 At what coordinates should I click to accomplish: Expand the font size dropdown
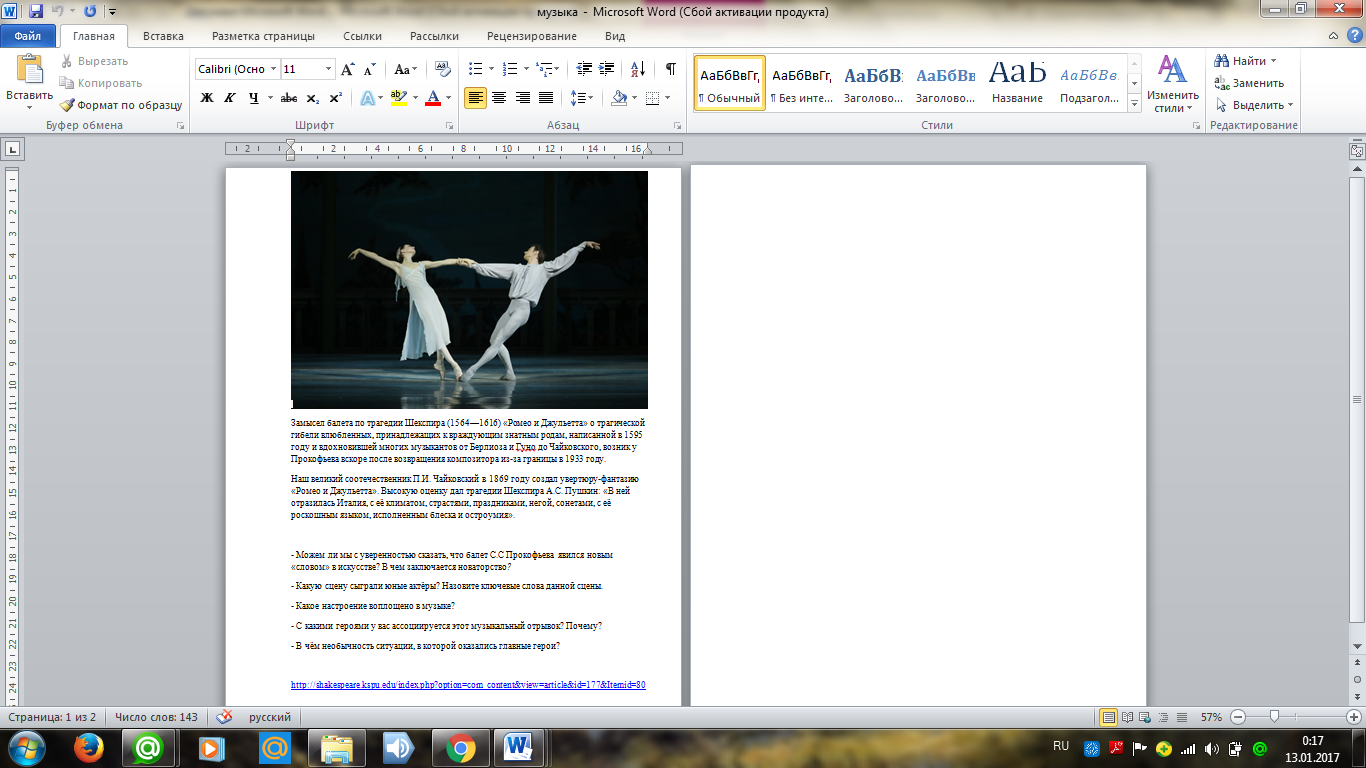coord(329,69)
